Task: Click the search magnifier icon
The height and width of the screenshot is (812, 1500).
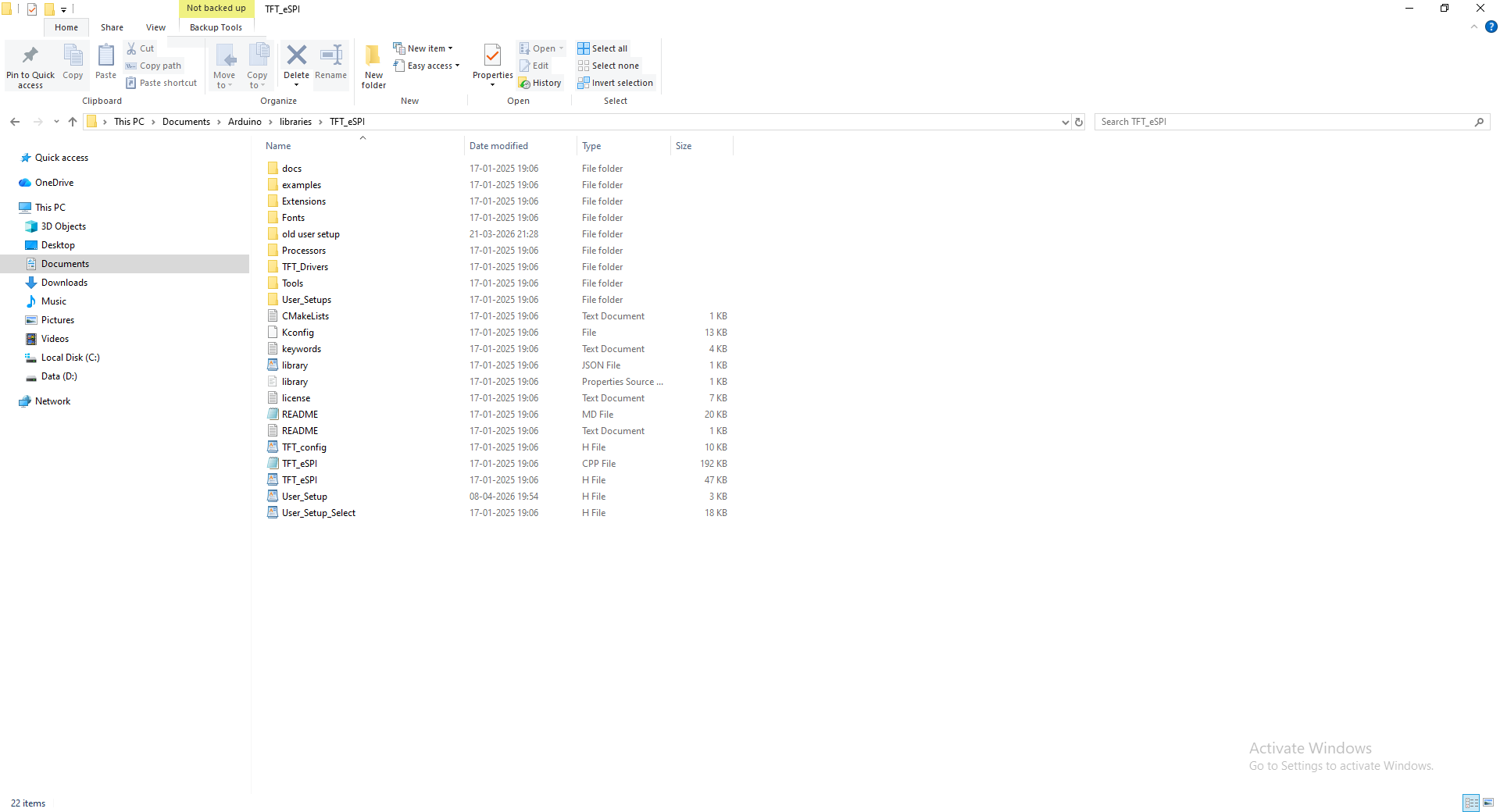Action: 1479,122
